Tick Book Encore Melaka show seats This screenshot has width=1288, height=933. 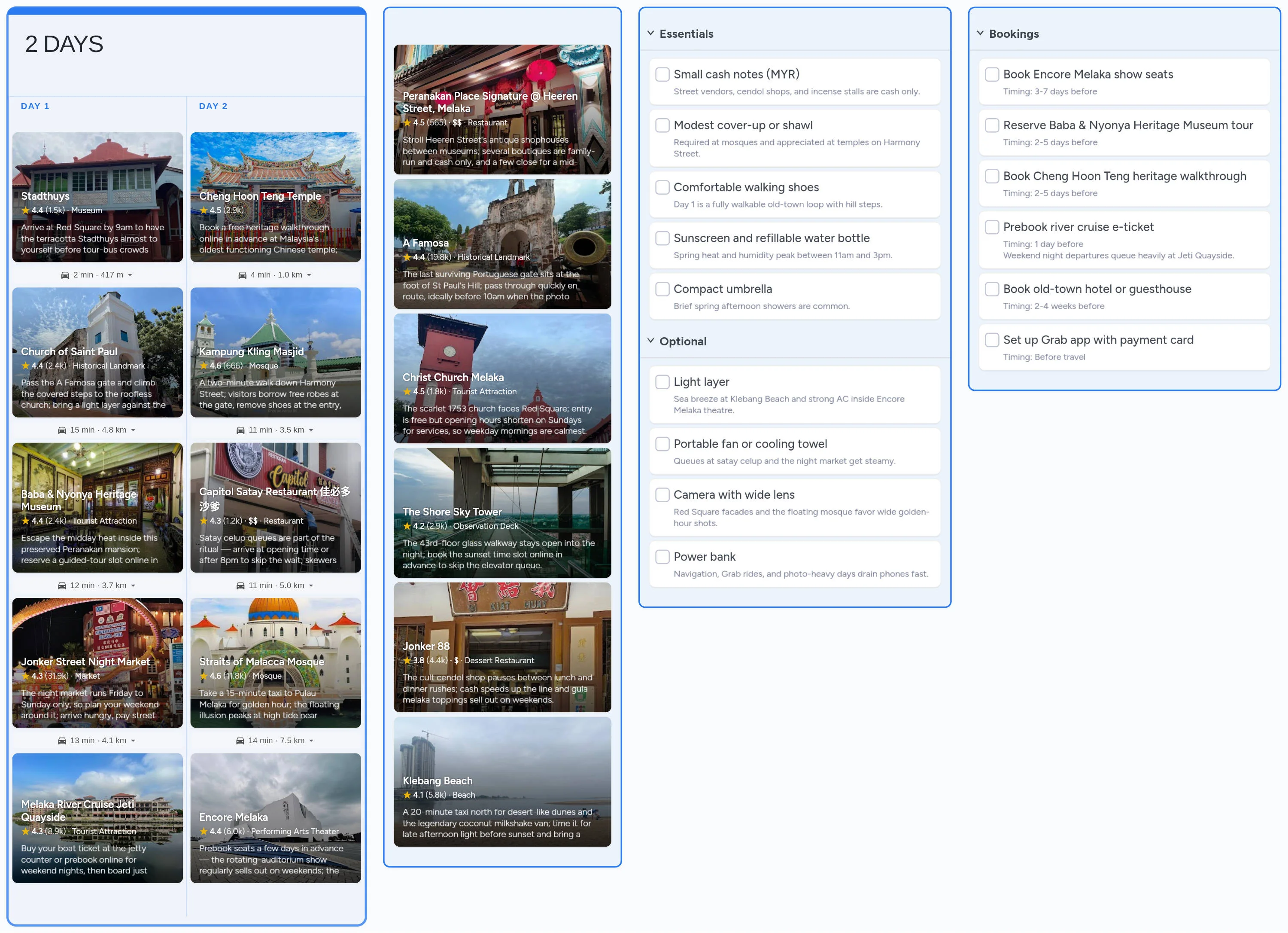pos(992,74)
